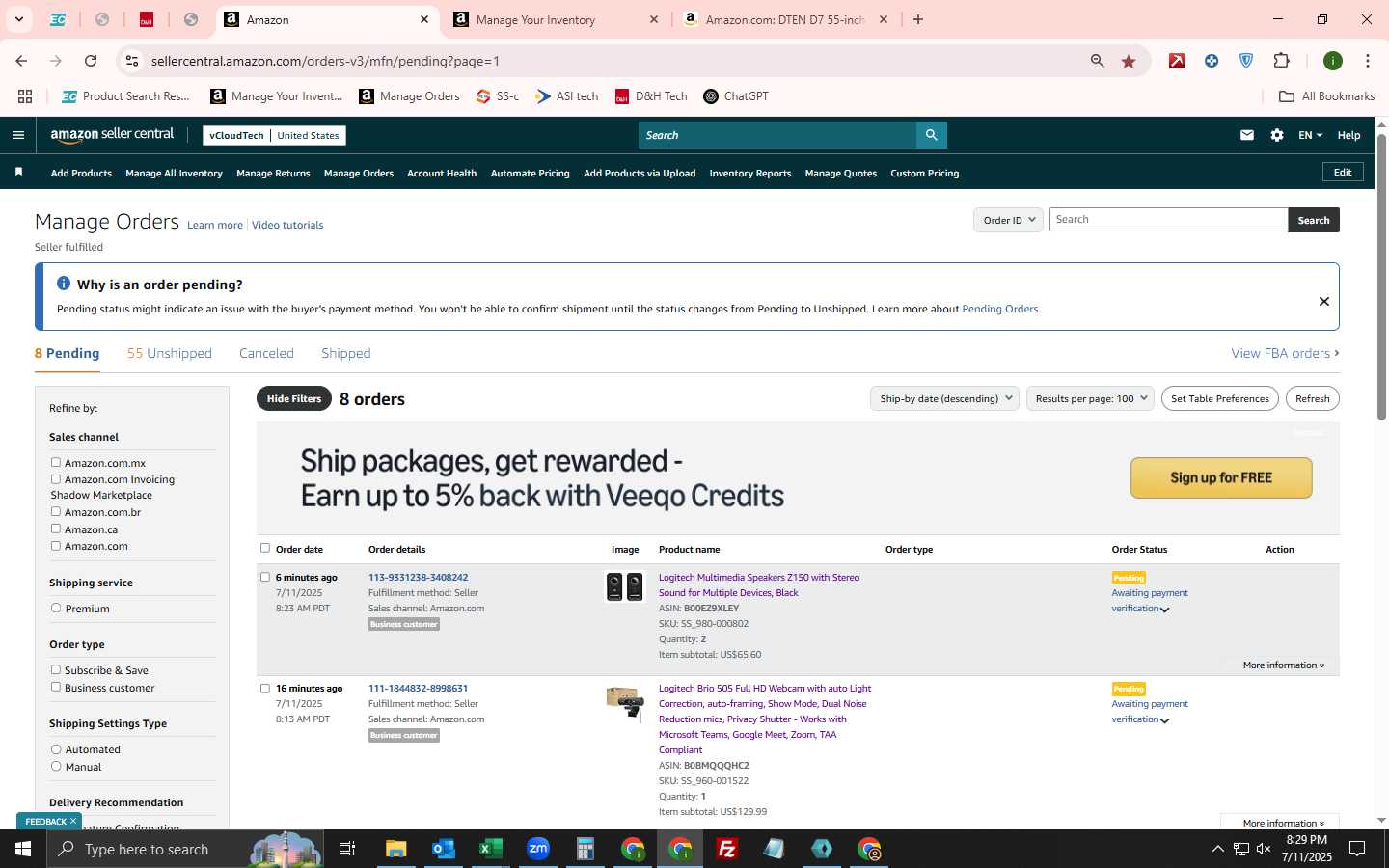The height and width of the screenshot is (868, 1389).
Task: Open a new browser tab
Action: pos(918,19)
